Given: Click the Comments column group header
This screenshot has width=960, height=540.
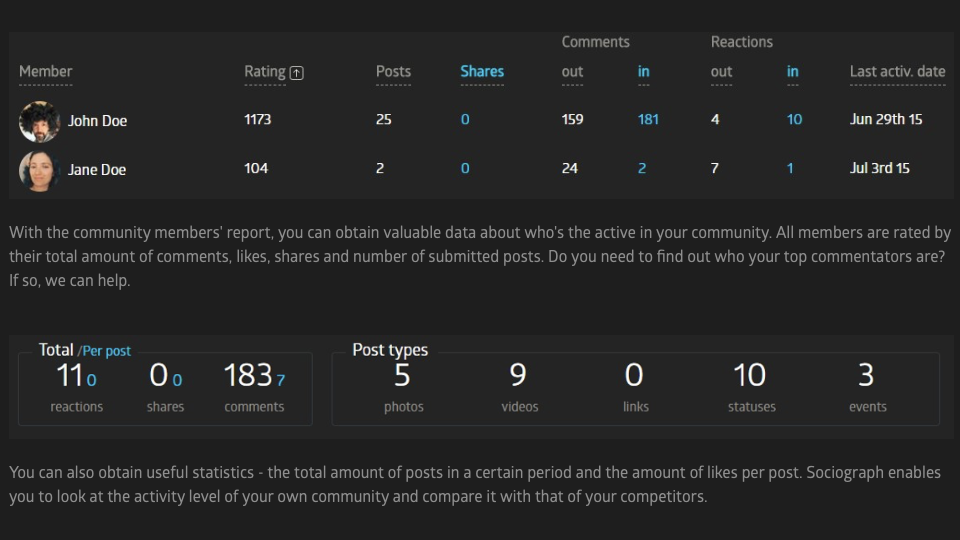Looking at the screenshot, I should [595, 42].
